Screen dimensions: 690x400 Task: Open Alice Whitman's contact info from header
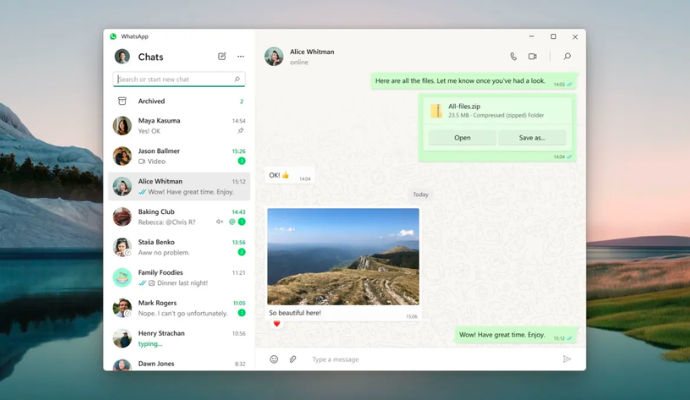[x=312, y=56]
